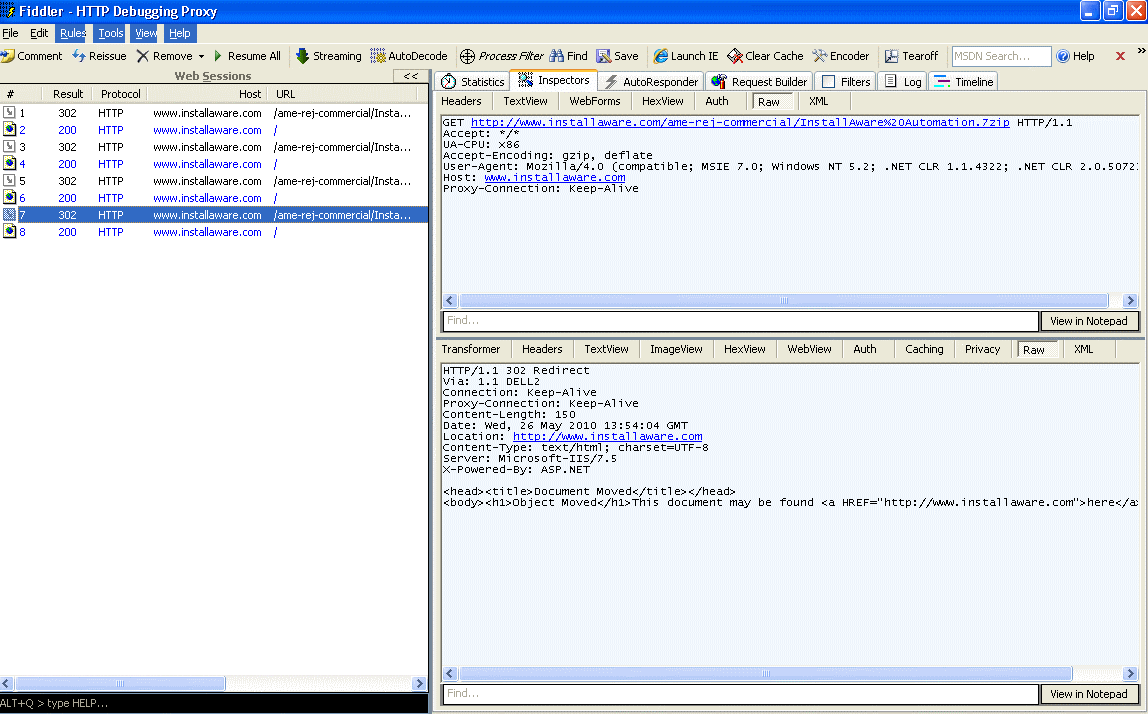
Task: Click the Tearoff icon
Action: click(891, 56)
